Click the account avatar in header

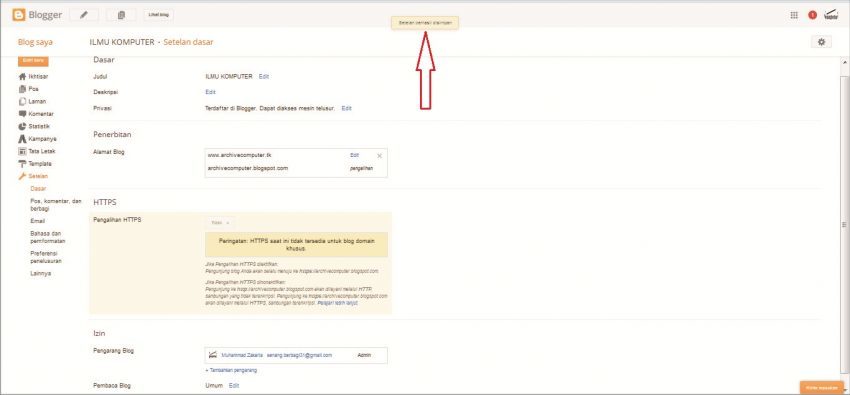click(830, 15)
